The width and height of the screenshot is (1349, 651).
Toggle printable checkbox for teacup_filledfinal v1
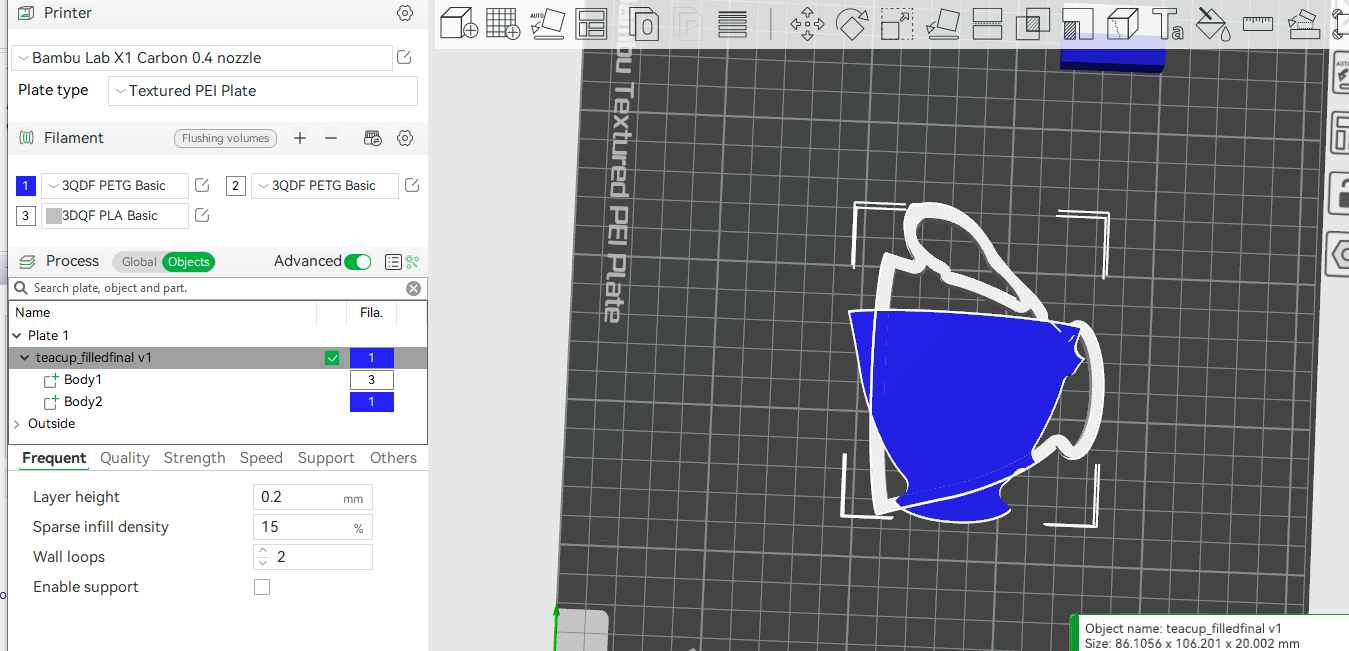tap(332, 358)
